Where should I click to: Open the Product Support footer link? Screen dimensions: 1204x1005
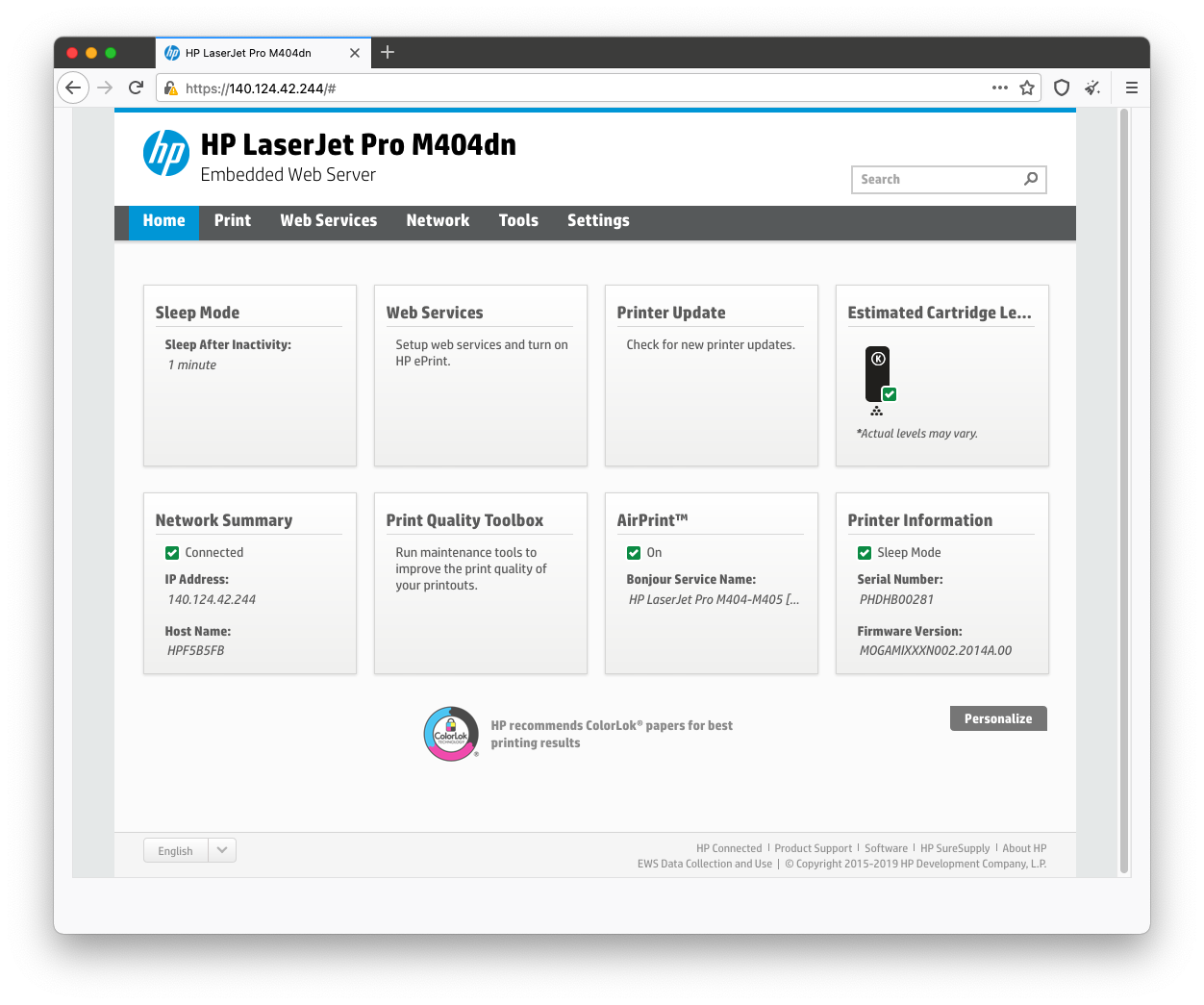coord(814,848)
